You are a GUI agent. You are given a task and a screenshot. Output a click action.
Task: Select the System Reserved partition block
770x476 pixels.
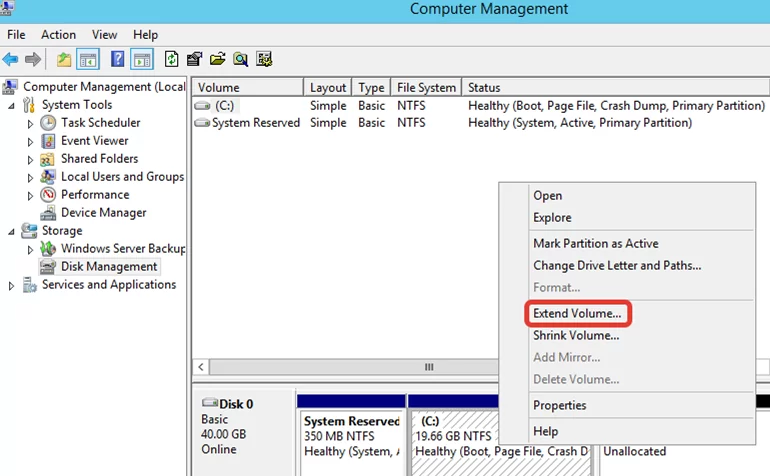point(352,436)
